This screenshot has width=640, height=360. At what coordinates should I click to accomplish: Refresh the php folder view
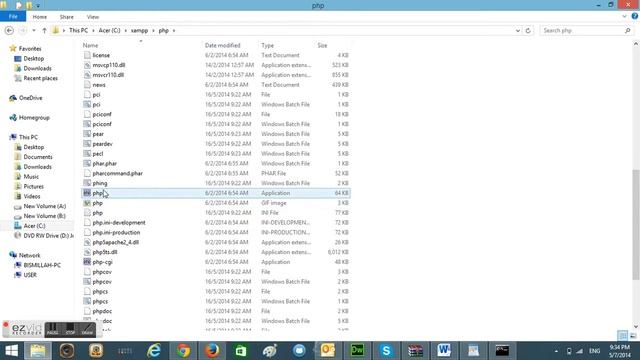coord(528,31)
